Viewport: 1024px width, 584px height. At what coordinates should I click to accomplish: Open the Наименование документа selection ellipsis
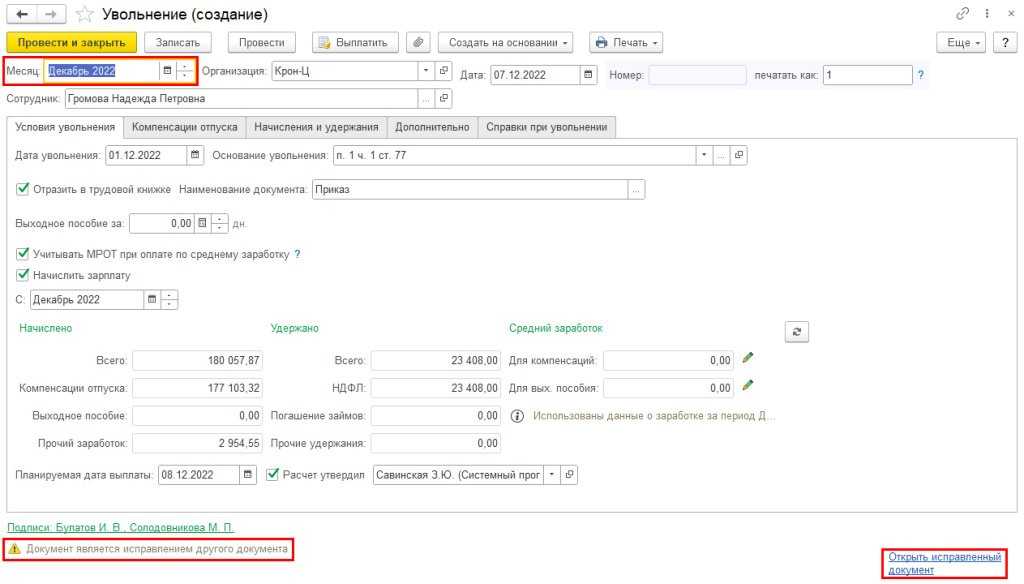coord(636,189)
